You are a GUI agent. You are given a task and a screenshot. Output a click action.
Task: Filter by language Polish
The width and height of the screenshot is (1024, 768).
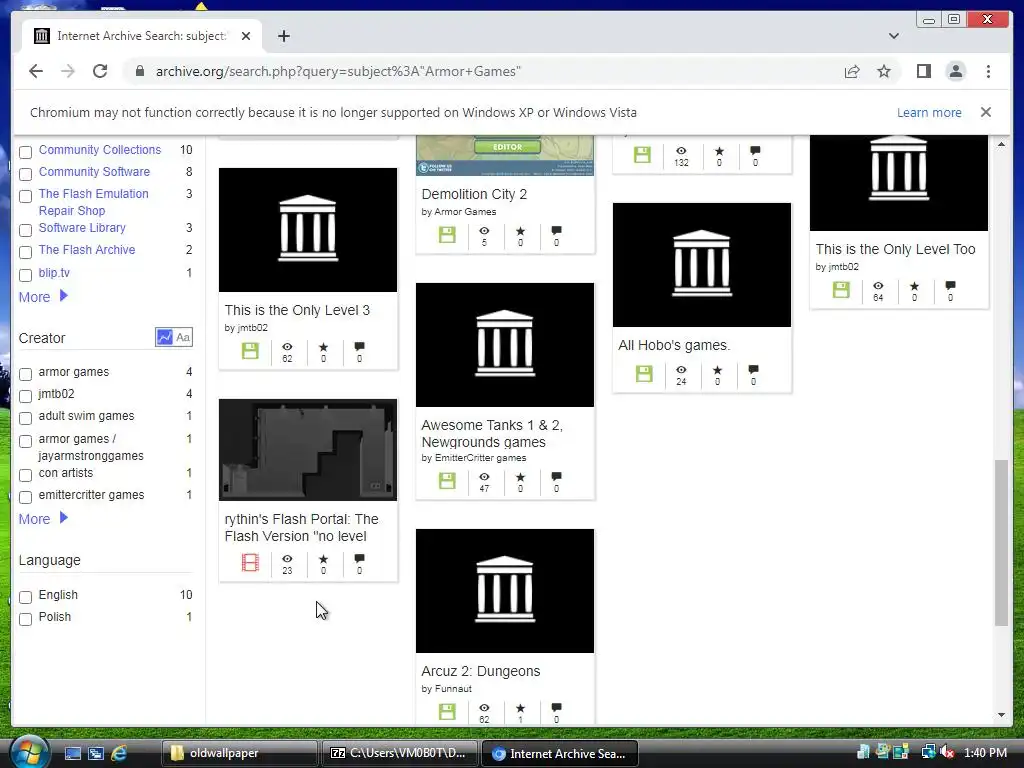click(25, 619)
